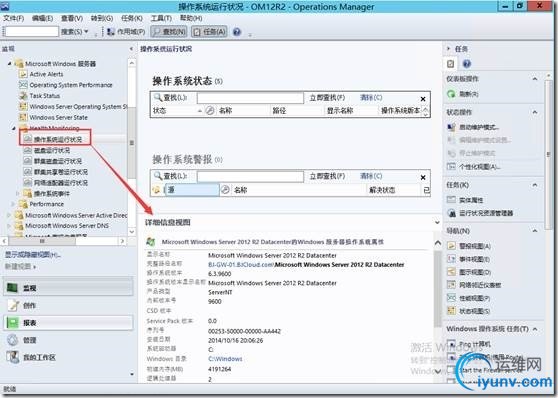Click 清除(C) in 操作系统警报 section
Image resolution: width=558 pixels, height=398 pixels.
[x=371, y=176]
